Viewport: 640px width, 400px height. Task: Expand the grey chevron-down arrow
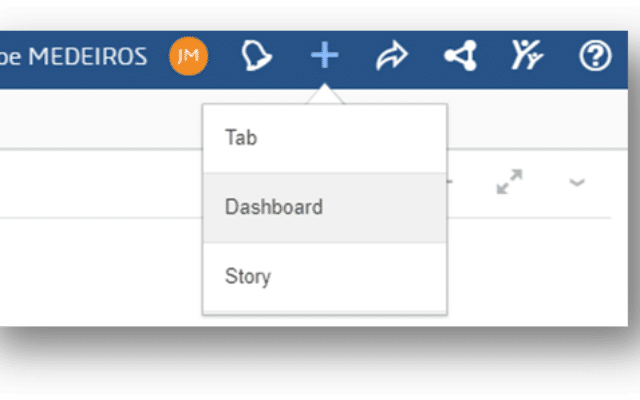tap(577, 182)
